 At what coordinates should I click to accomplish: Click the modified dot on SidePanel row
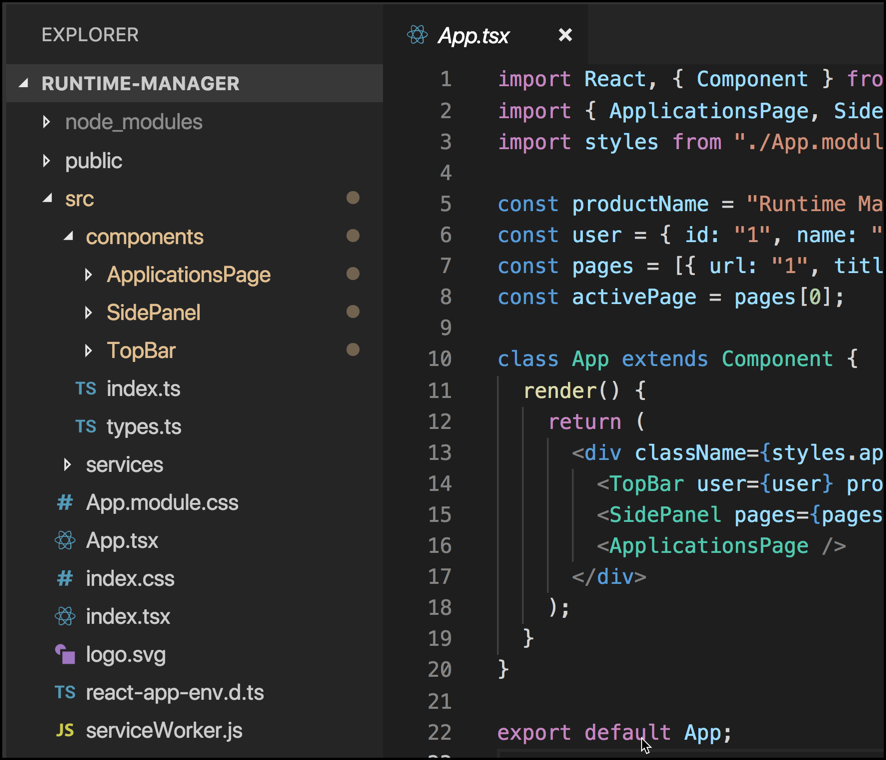click(353, 312)
